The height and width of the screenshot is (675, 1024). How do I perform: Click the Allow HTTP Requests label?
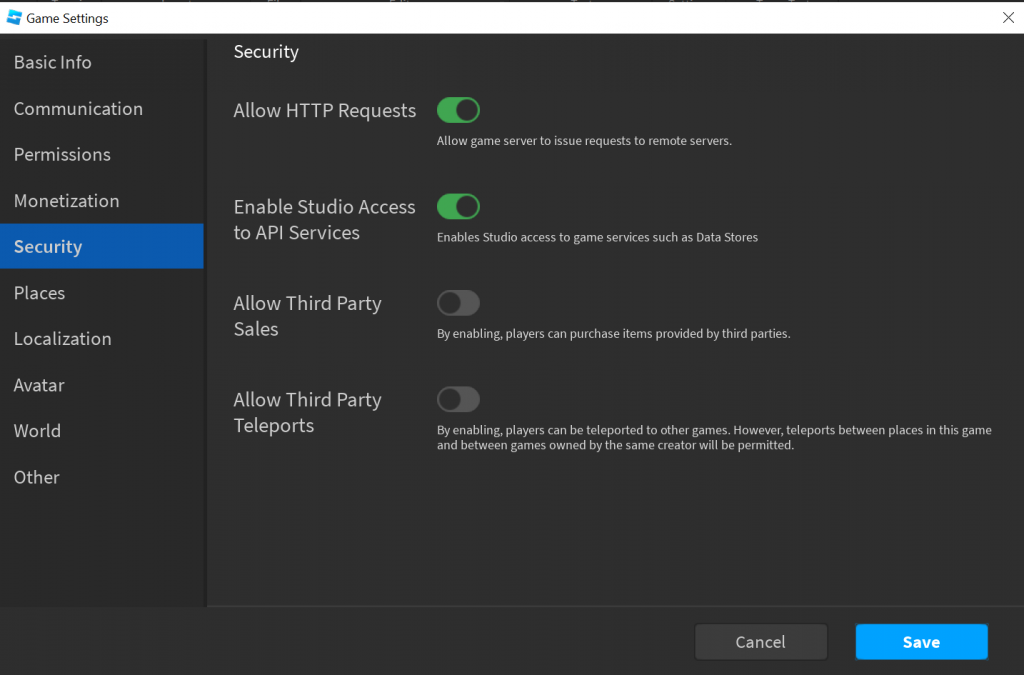[325, 110]
